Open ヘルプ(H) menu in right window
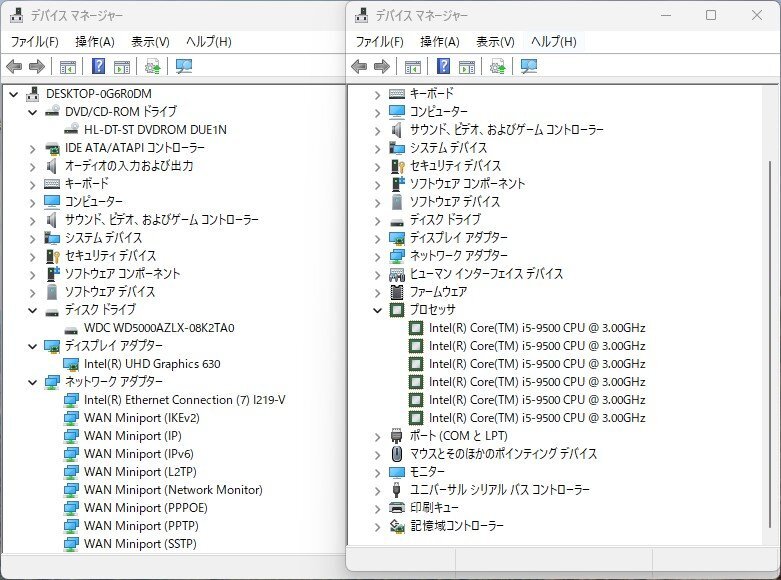Screen dimensions: 781x580 tap(553, 41)
